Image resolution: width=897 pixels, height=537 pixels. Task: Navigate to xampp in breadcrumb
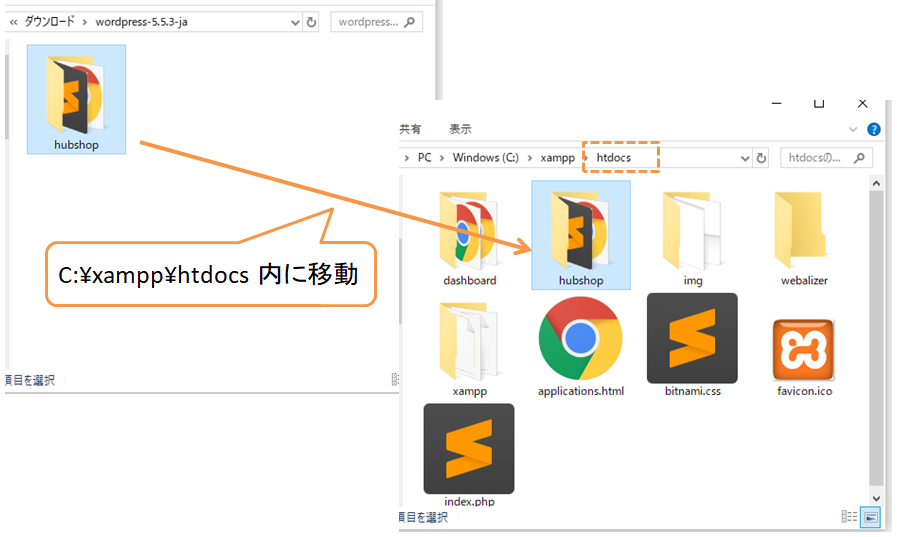click(558, 158)
